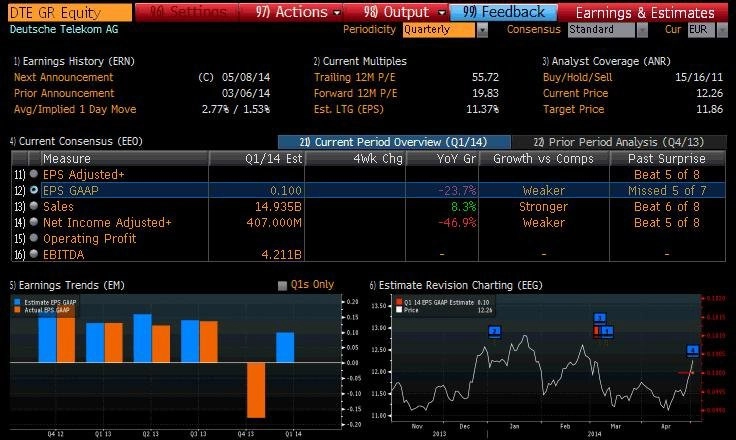The image size is (736, 440).
Task: Click the Standard consensus field
Action: tap(602, 30)
